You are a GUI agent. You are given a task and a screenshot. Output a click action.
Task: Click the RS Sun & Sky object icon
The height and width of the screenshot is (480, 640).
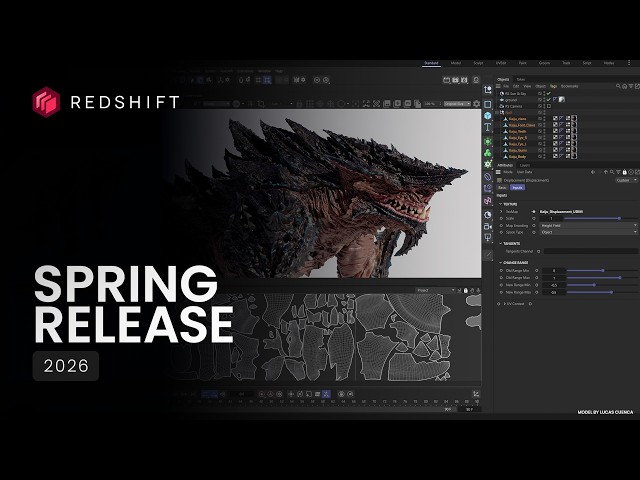pos(502,93)
